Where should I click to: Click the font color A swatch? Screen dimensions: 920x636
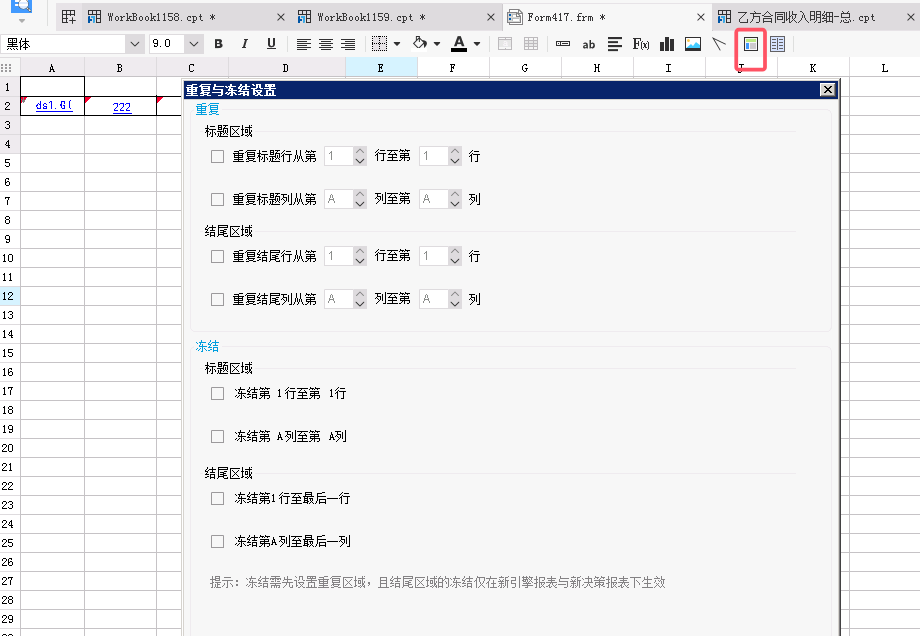click(x=458, y=44)
